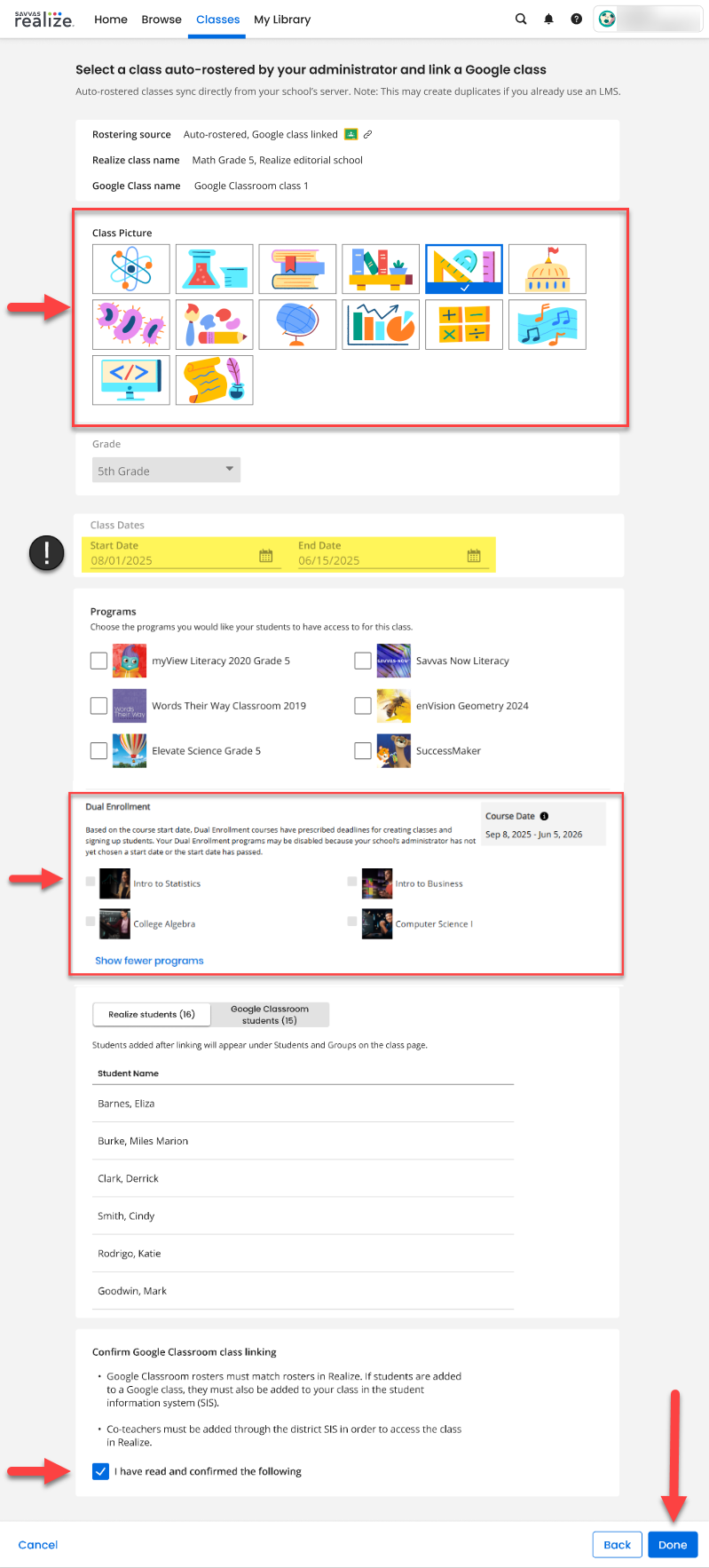The height and width of the screenshot is (1568, 709).
Task: Check Intro to Business dual enrollment
Action: (x=352, y=882)
